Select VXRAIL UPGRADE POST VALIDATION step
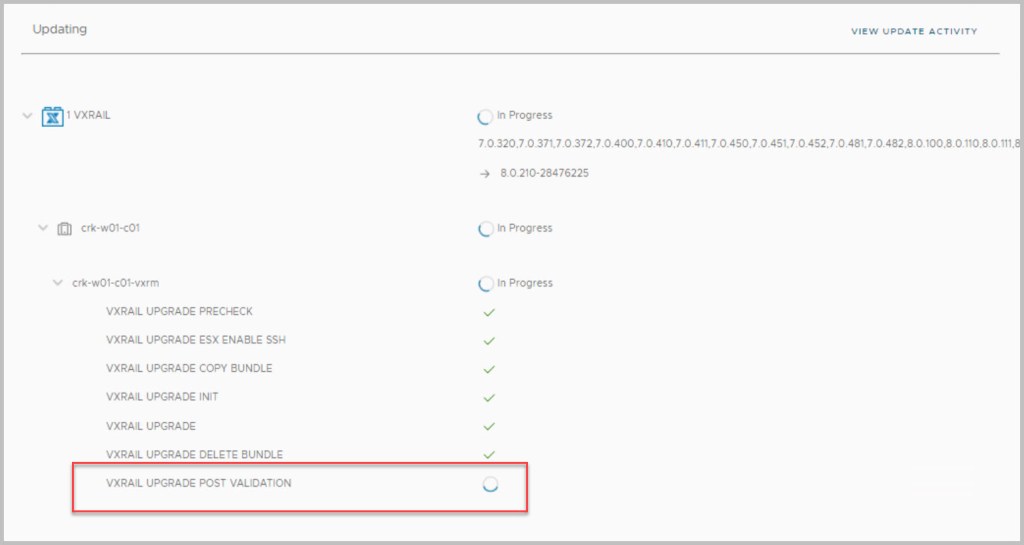1024x545 pixels. [199, 484]
